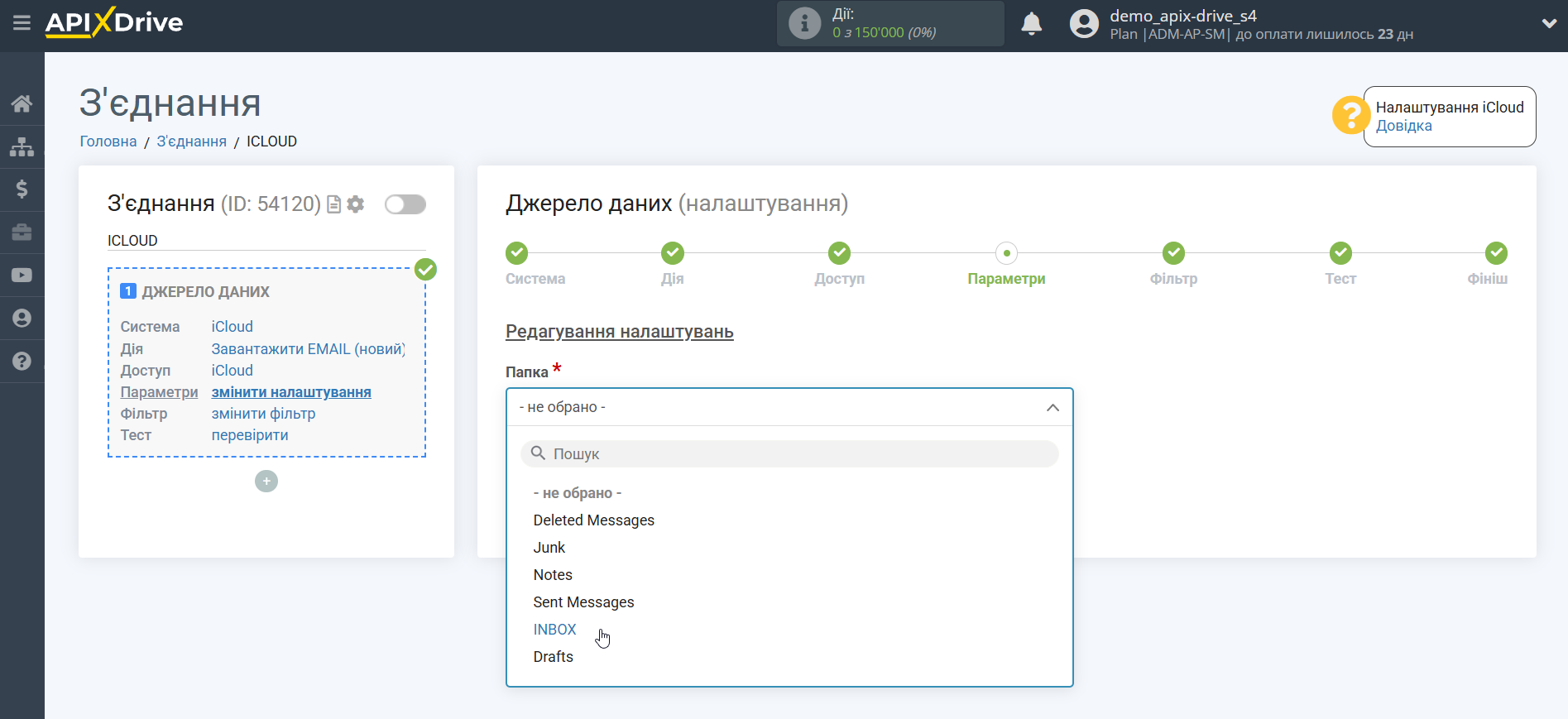
Task: Toggle the connection on/off switch
Action: tap(405, 204)
